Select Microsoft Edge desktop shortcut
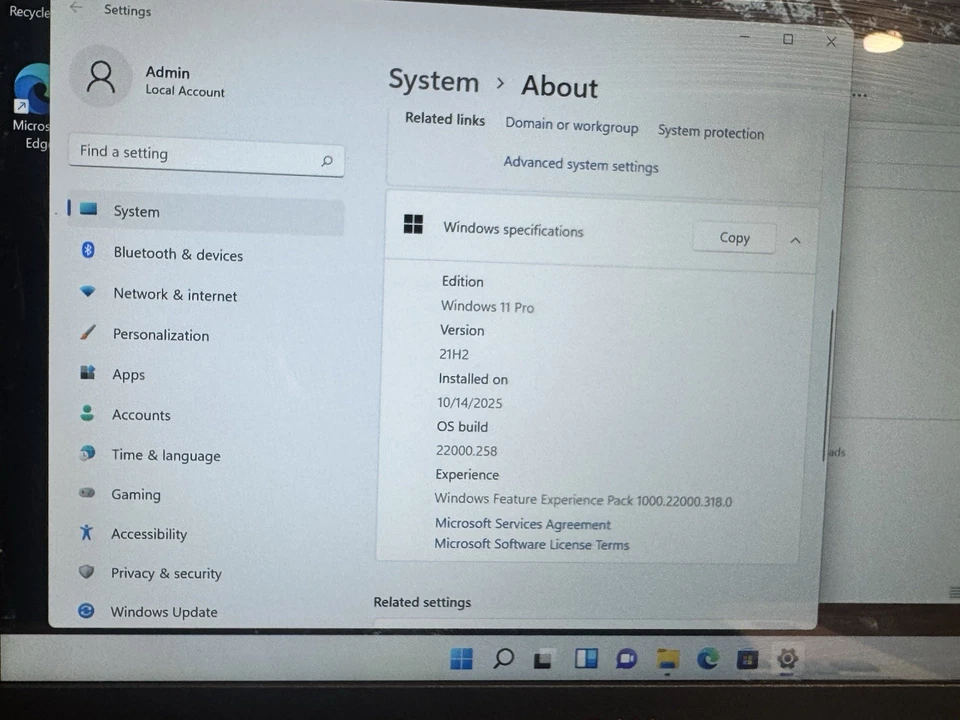 29,106
